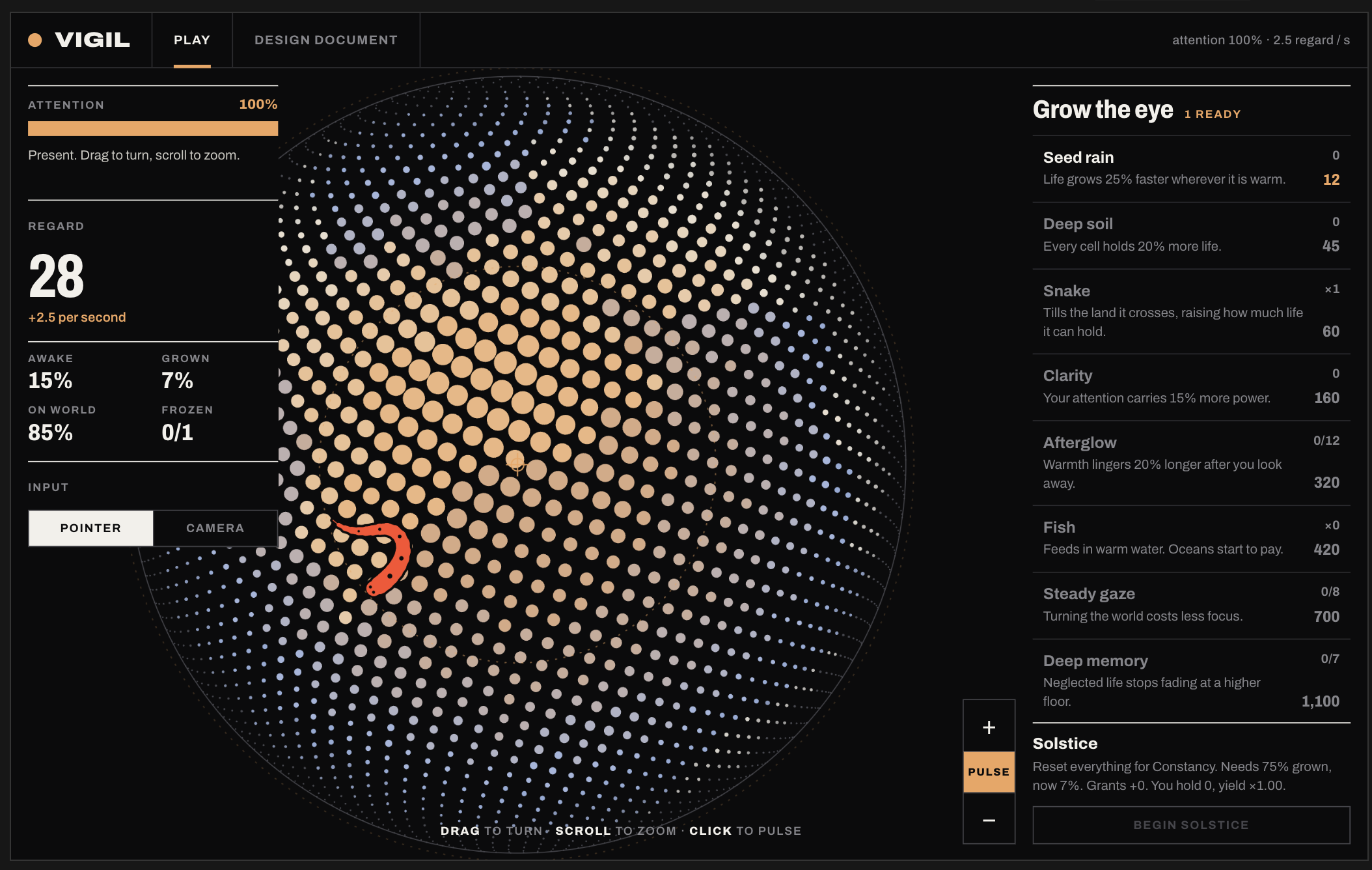Buy the Fish upgrade for 420
Screen dimensions: 1372x870
click(1191, 539)
